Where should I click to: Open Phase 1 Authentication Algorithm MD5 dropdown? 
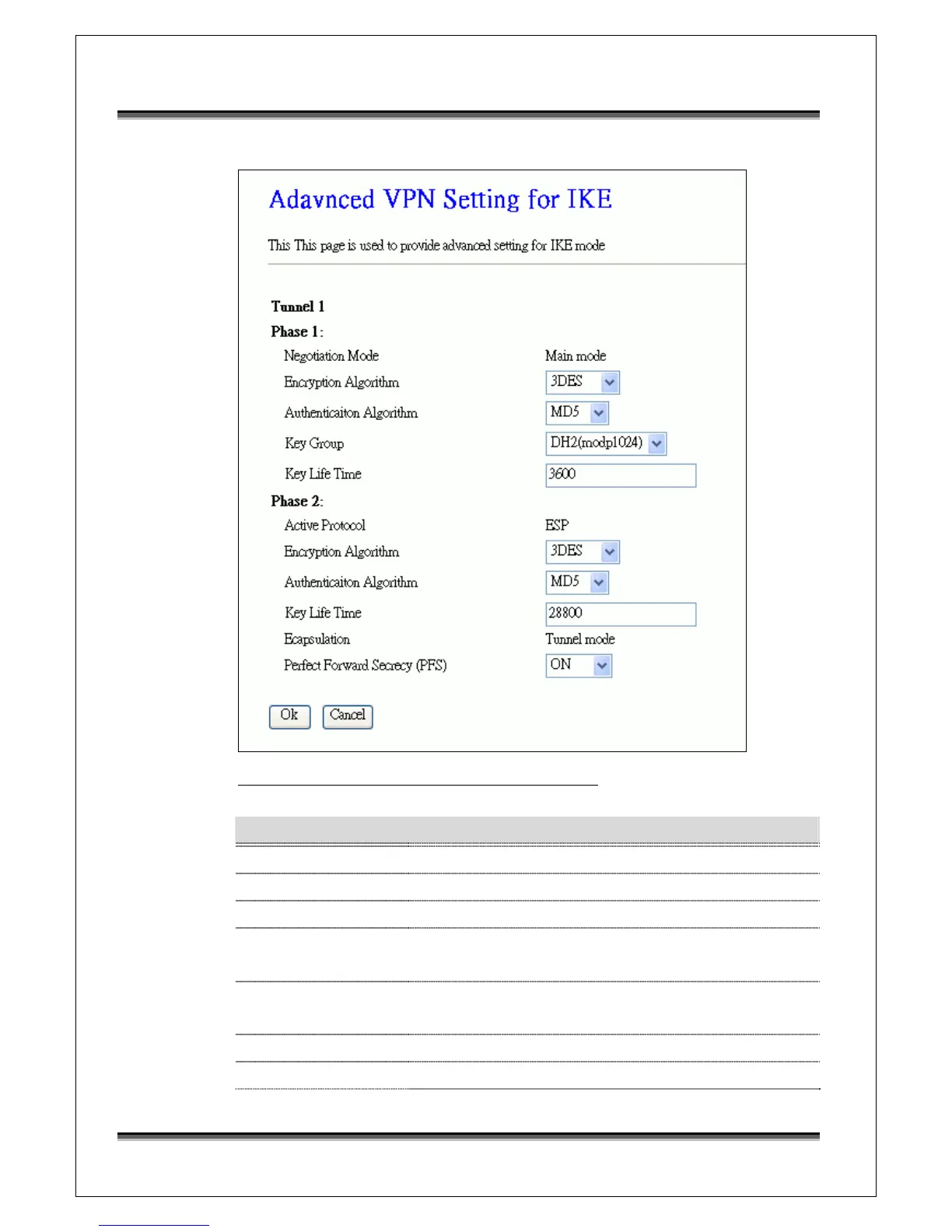coord(577,412)
